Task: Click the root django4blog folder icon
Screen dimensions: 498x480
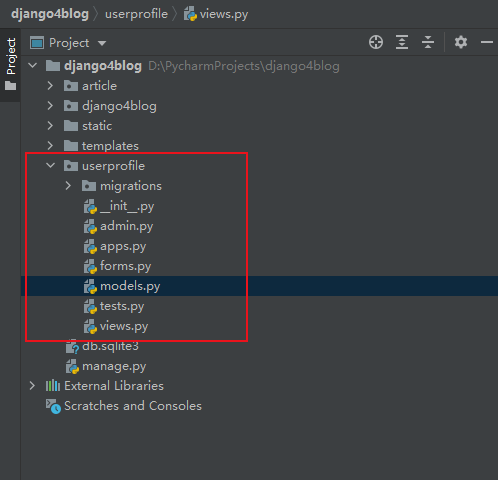Action: pyautogui.click(x=53, y=66)
